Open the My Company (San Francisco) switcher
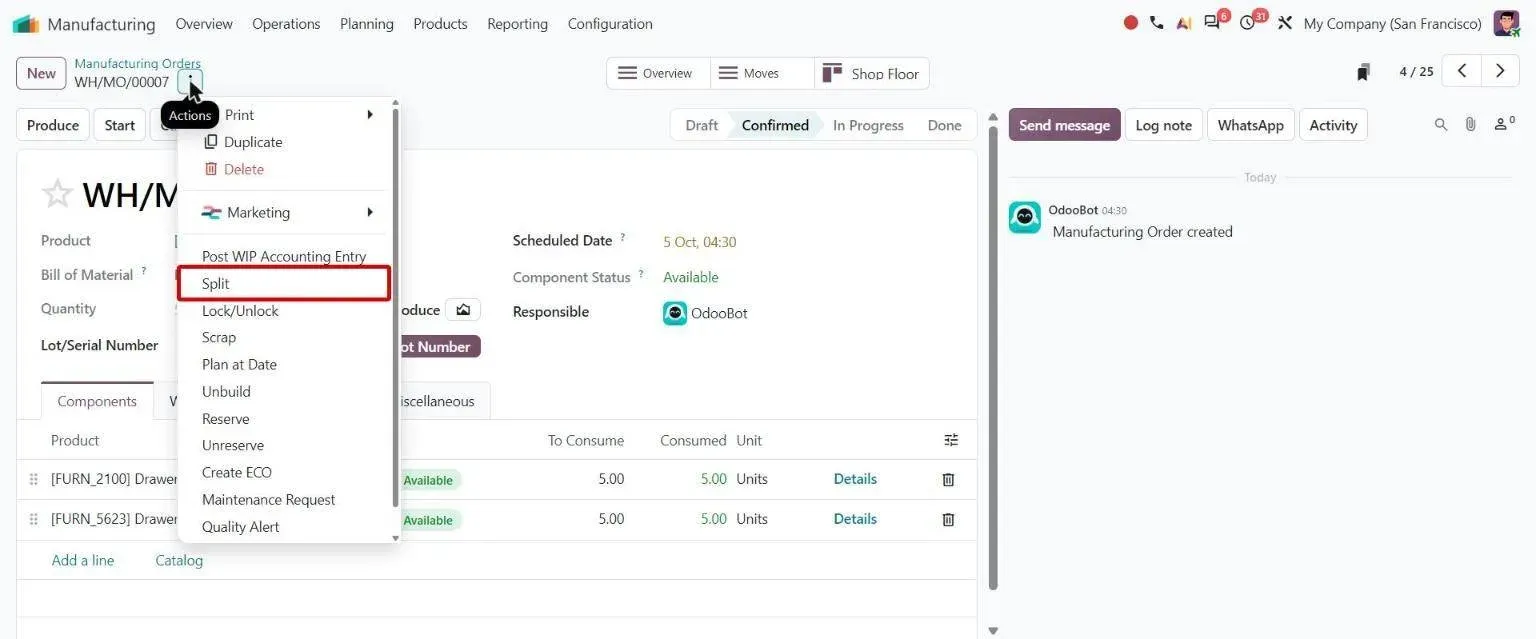The image size is (1536, 639). pyautogui.click(x=1392, y=23)
